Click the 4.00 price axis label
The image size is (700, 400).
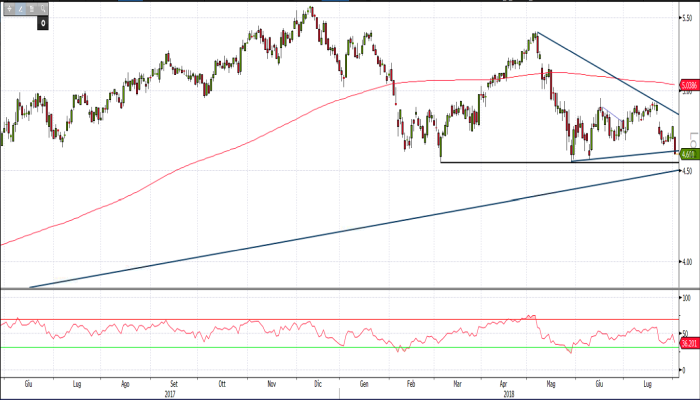(x=687, y=263)
